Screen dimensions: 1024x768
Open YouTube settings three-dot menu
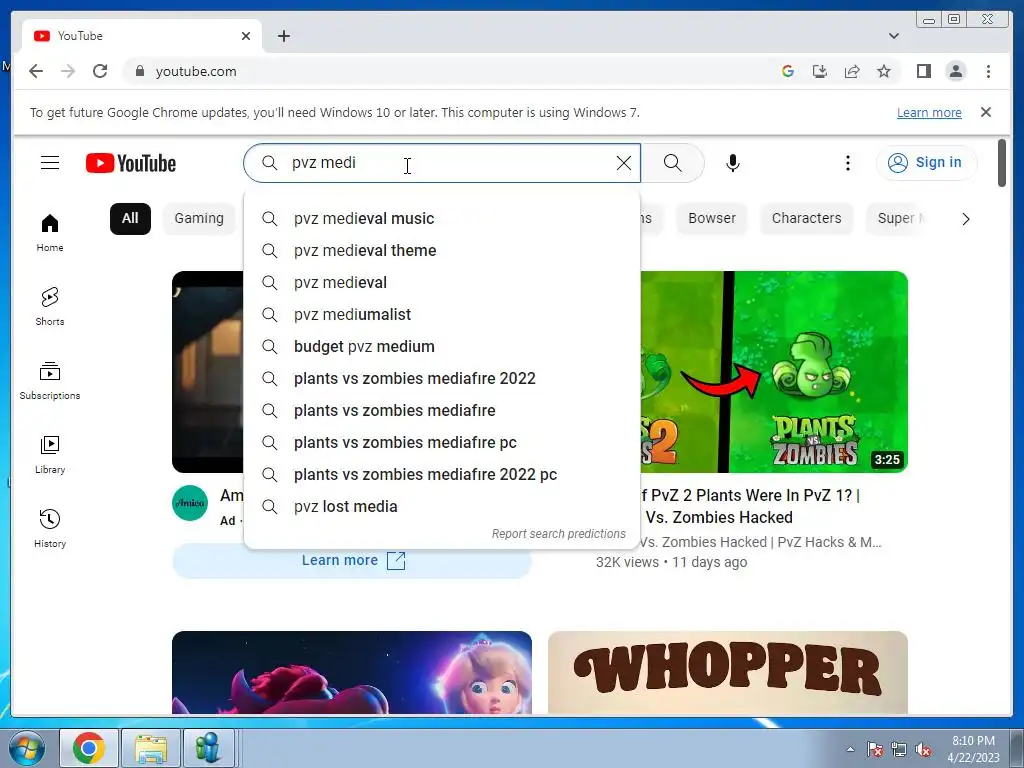(x=848, y=163)
